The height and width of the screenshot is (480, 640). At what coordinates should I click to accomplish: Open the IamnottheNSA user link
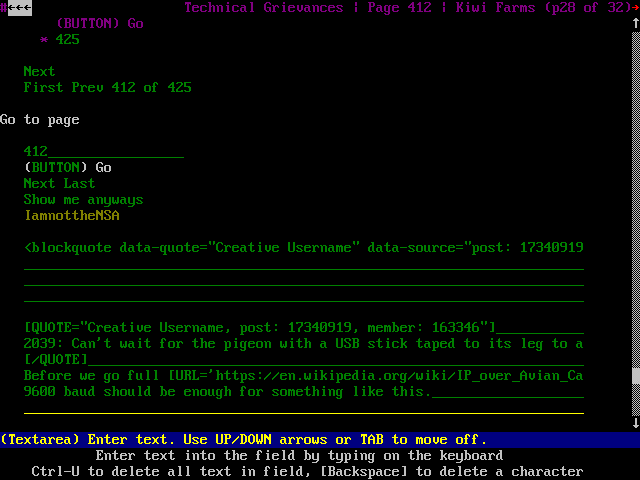click(72, 216)
